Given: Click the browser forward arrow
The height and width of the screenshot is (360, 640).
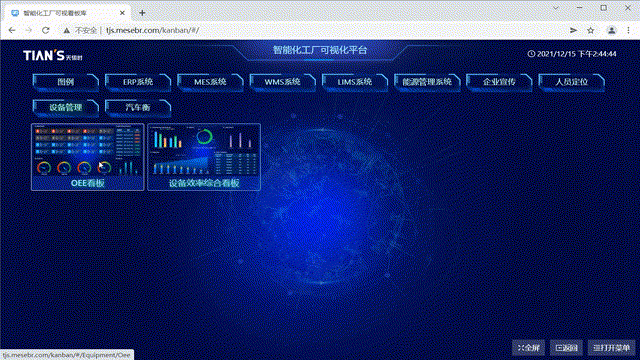Looking at the screenshot, I should (x=29, y=30).
